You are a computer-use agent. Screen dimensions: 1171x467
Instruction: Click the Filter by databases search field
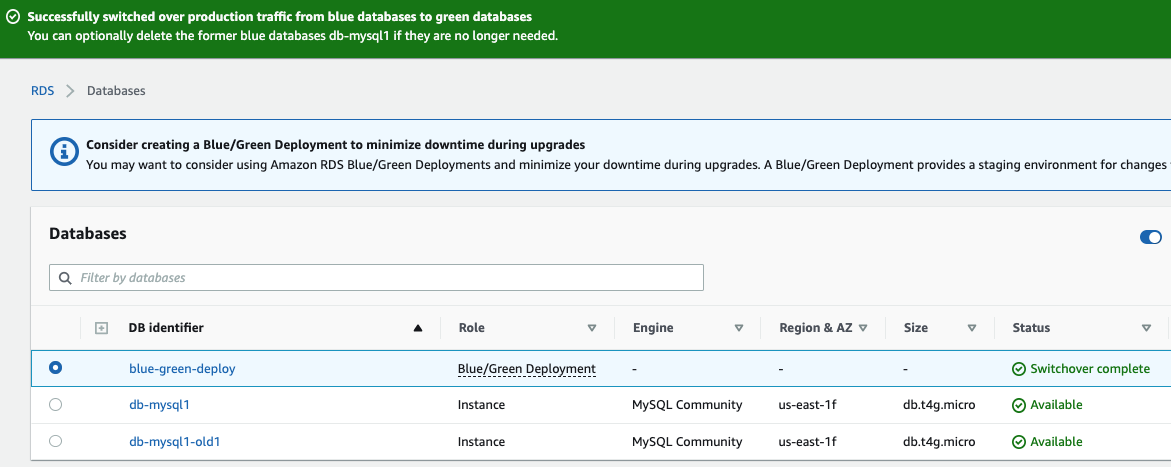(380, 277)
